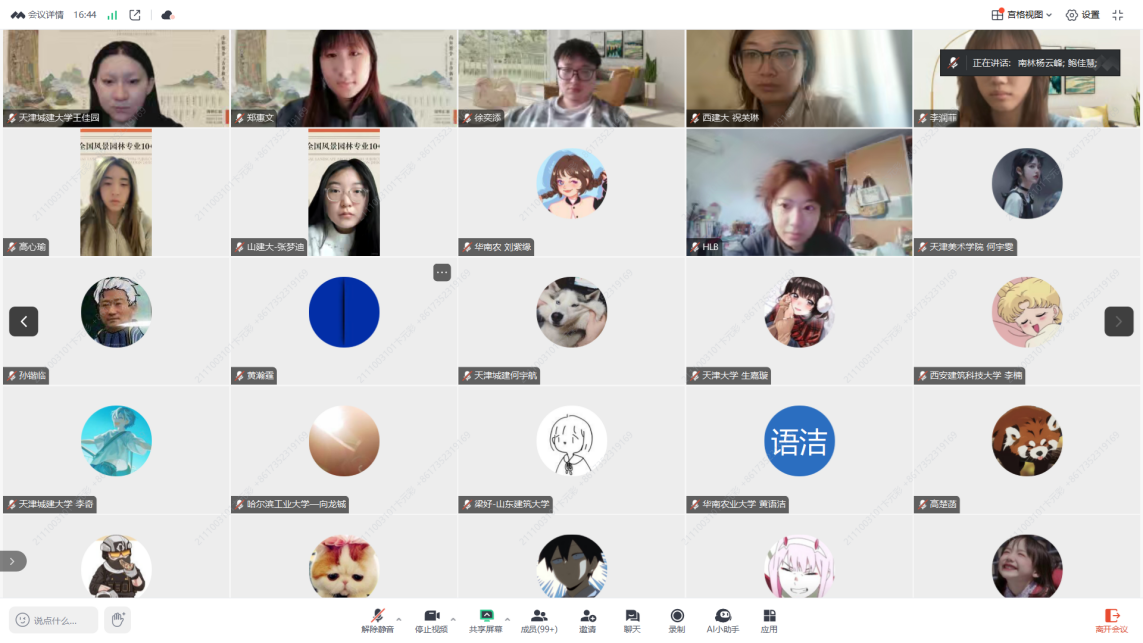Open 设置 settings in top bar
This screenshot has height=643, width=1143.
pyautogui.click(x=1082, y=15)
